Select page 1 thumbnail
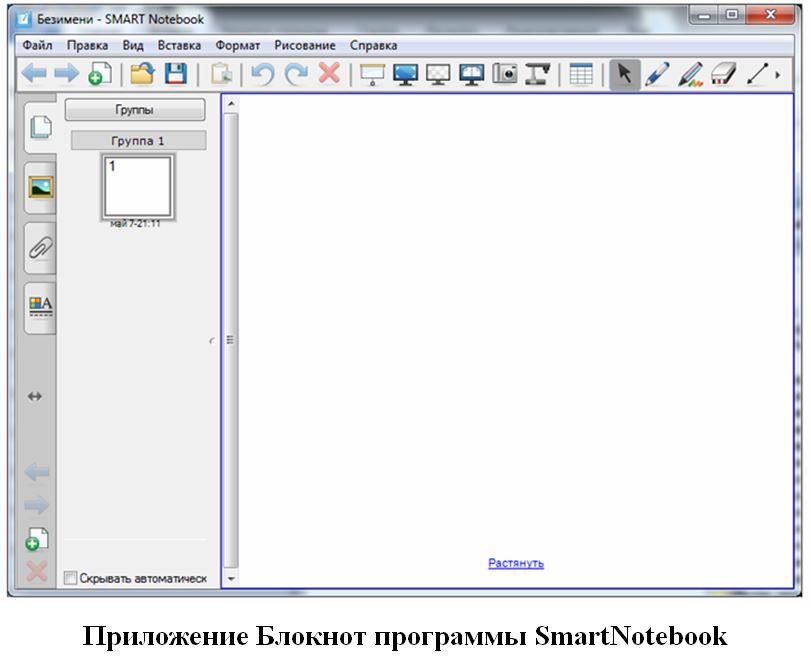Viewport: 811px width, 661px height. coord(138,187)
